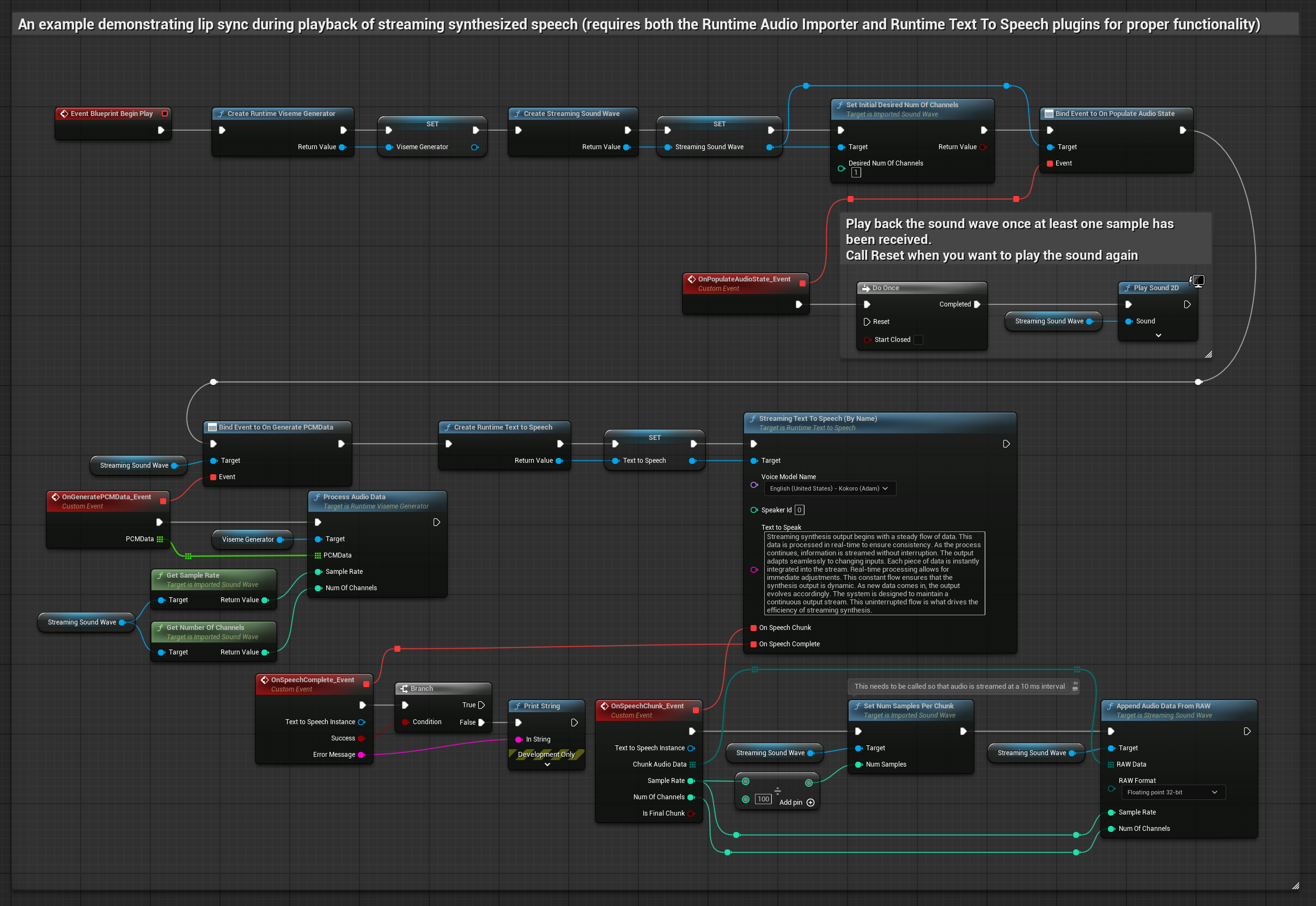1316x906 pixels.
Task: Click the Add pin button on divide node
Action: tap(797, 802)
